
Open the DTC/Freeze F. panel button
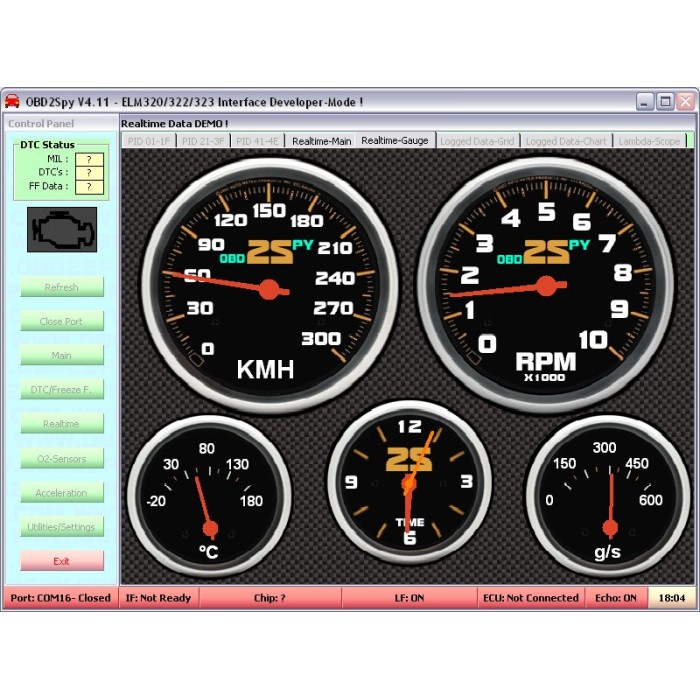(62, 390)
